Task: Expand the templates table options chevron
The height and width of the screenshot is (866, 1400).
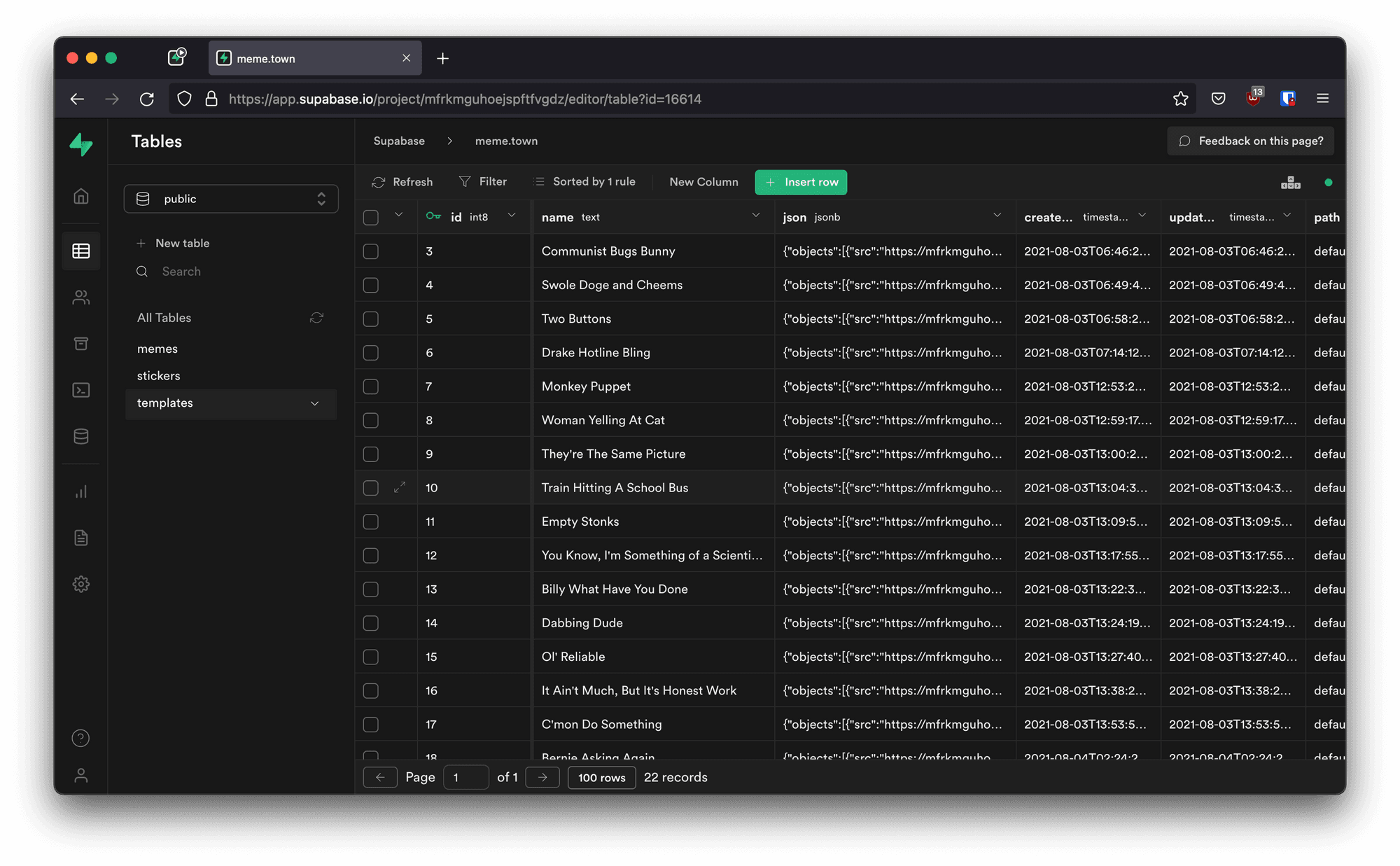Action: tap(315, 403)
